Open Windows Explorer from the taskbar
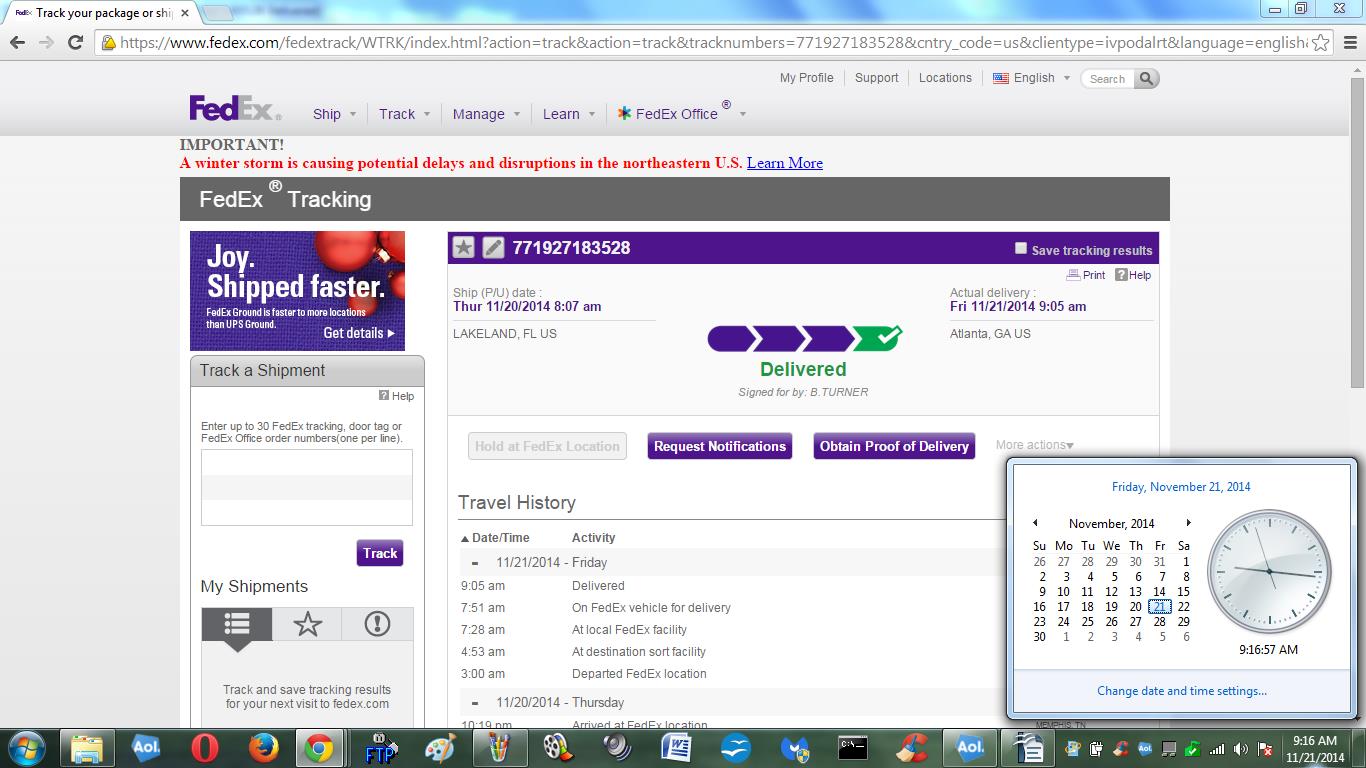 (x=87, y=748)
